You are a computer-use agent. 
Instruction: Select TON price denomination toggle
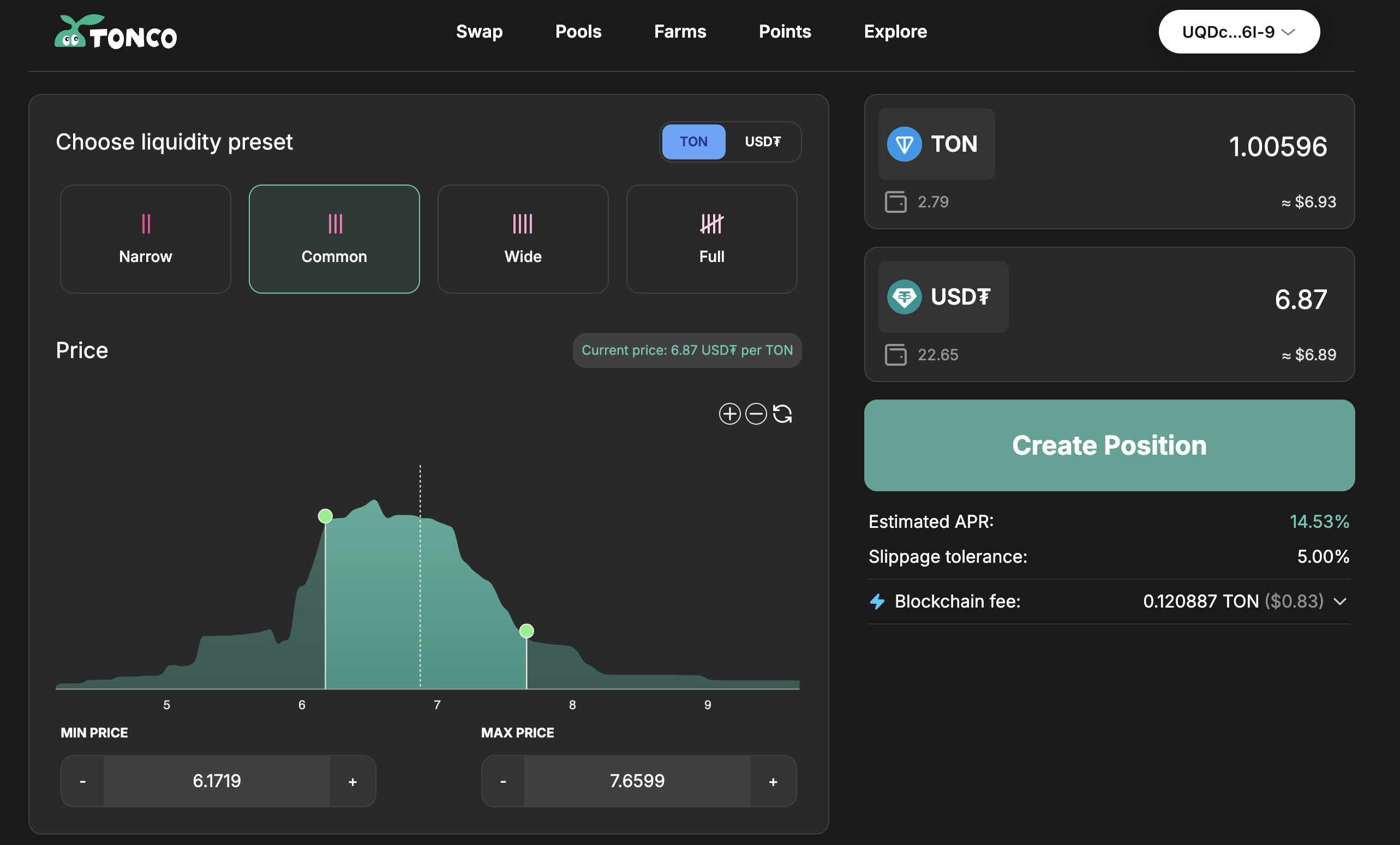[693, 141]
